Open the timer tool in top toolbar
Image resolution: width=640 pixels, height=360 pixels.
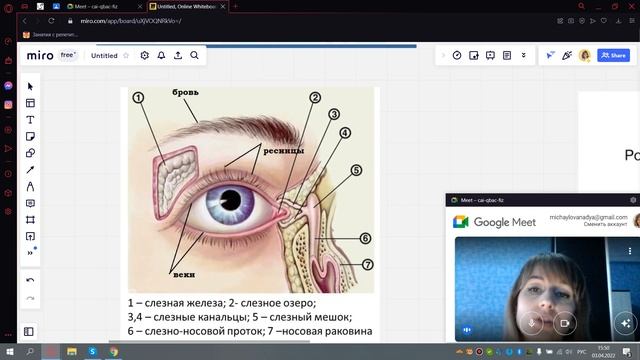tap(457, 55)
